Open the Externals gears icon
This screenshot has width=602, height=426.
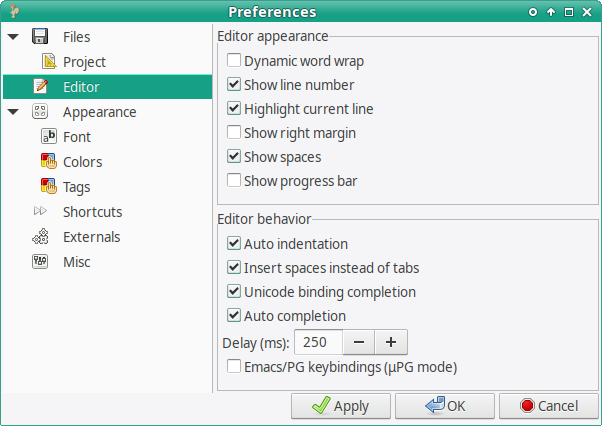pos(40,236)
